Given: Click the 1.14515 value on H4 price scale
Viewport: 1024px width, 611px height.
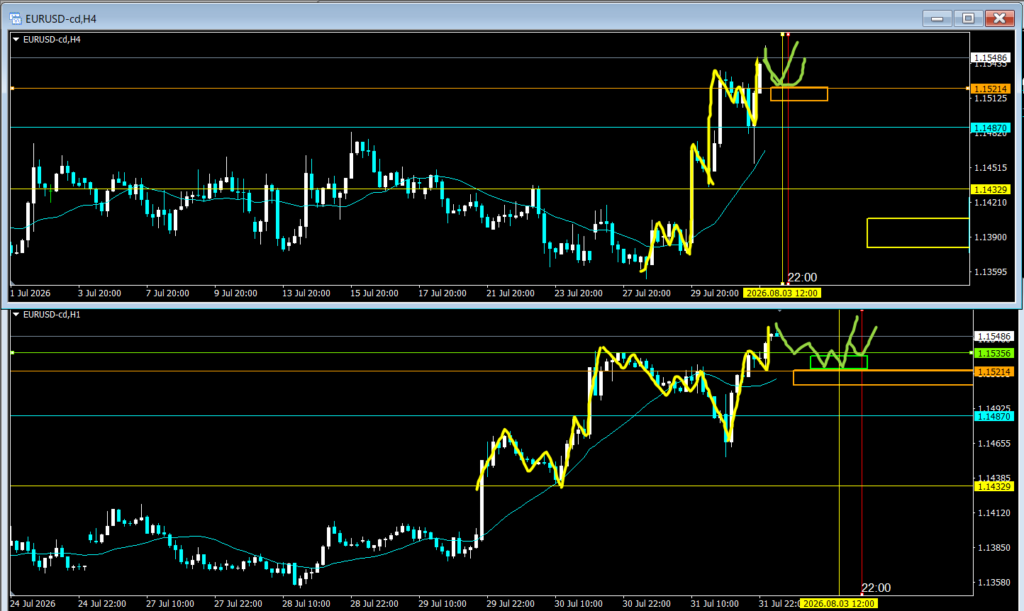Looking at the screenshot, I should (x=990, y=168).
